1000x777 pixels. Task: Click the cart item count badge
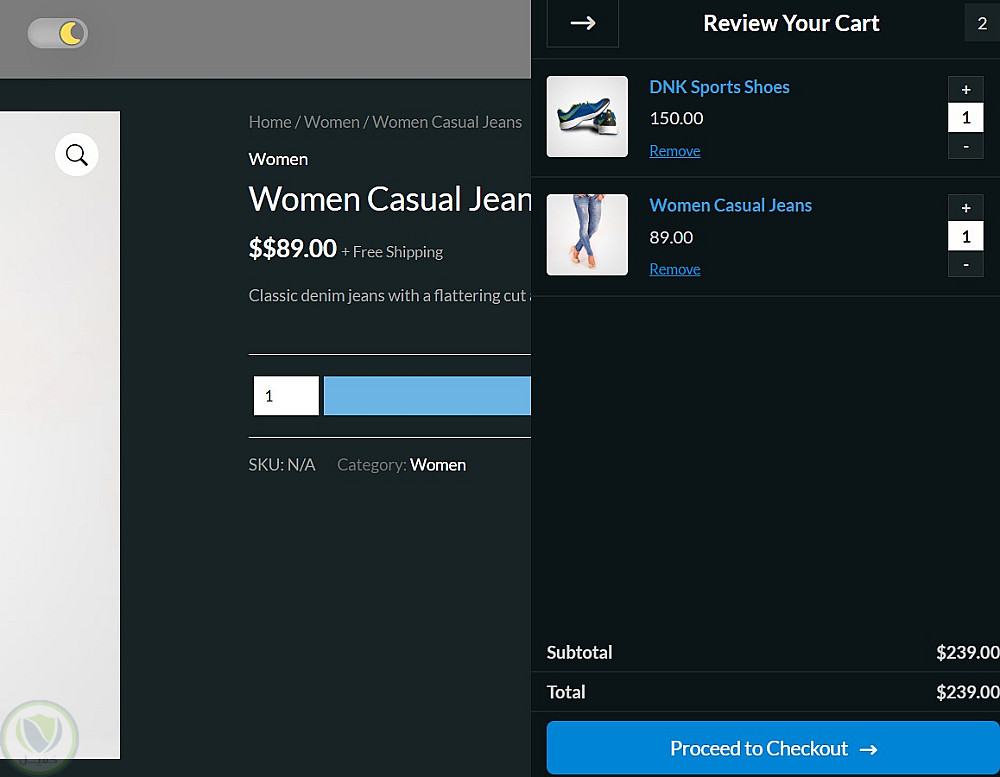click(981, 23)
